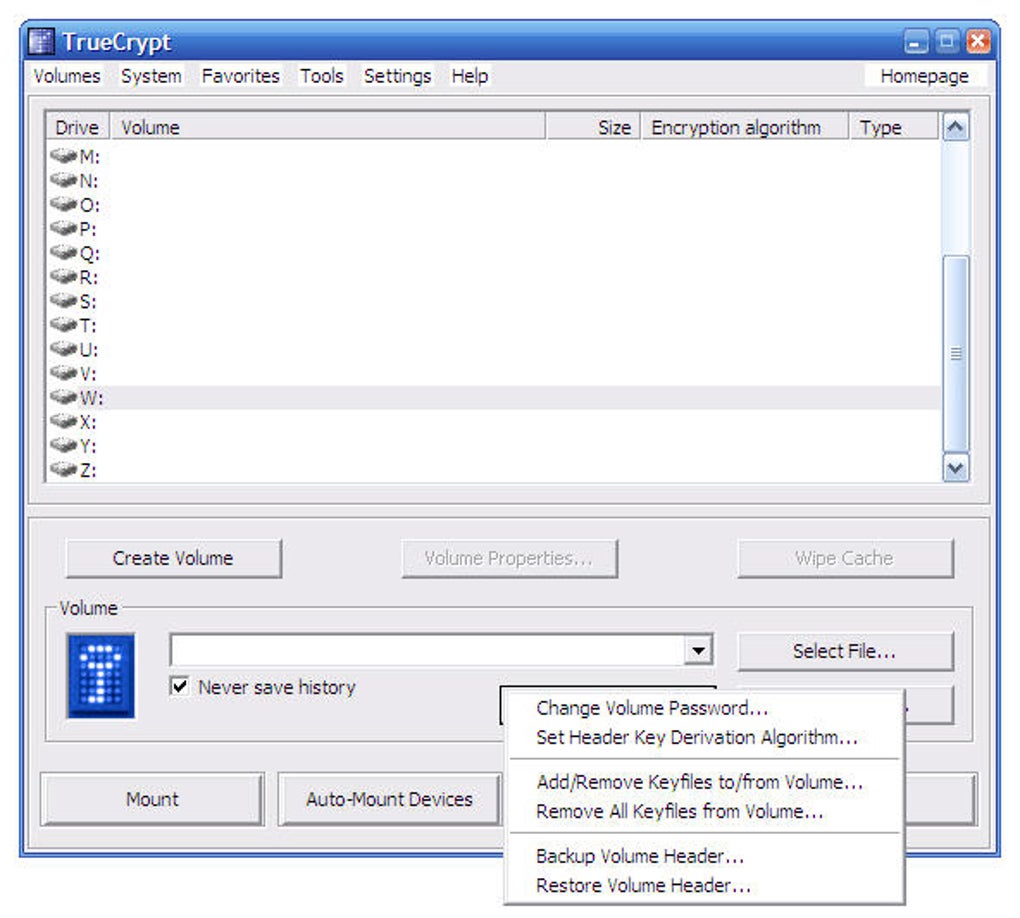The width and height of the screenshot is (1020, 918).
Task: Sort by Volume column header
Action: coord(327,127)
